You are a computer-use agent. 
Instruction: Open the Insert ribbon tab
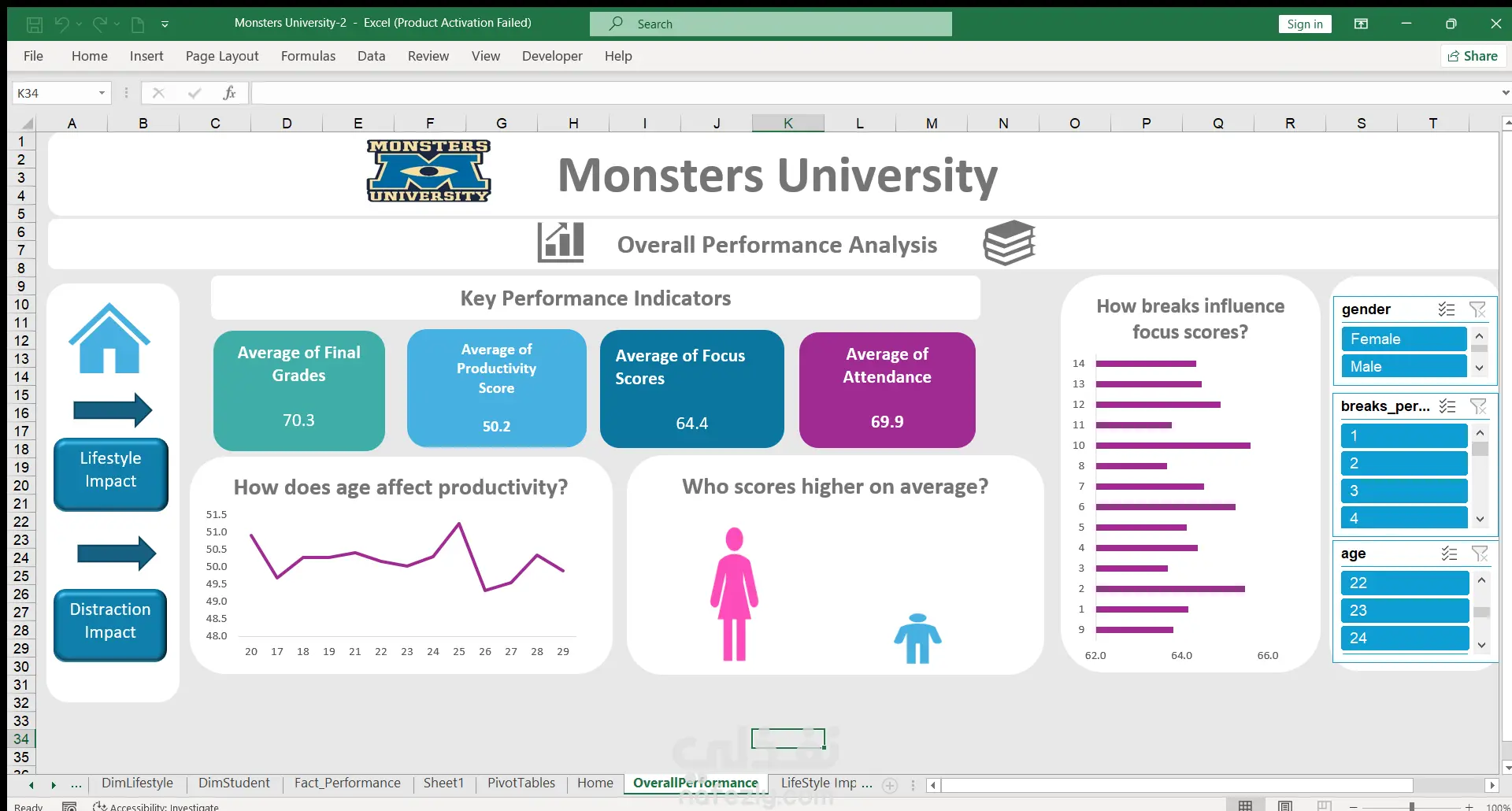click(x=146, y=56)
